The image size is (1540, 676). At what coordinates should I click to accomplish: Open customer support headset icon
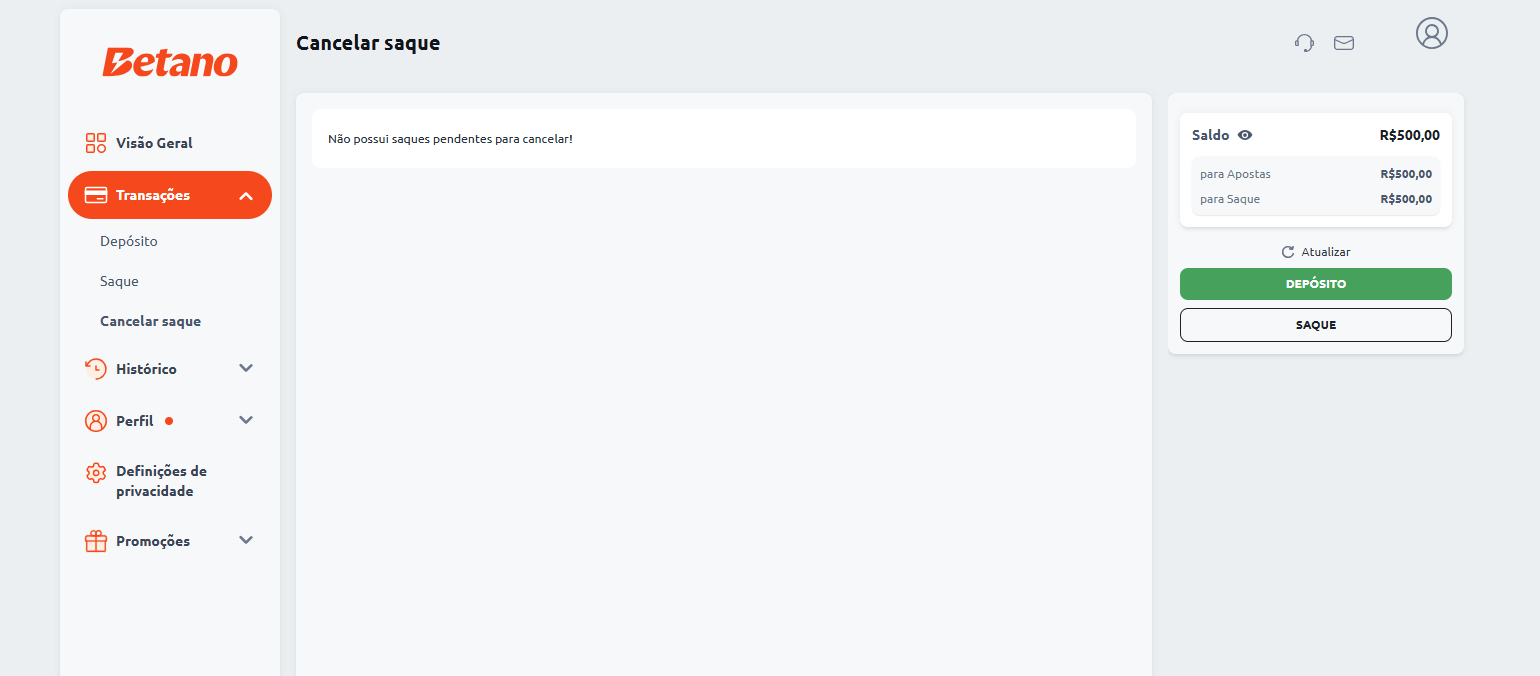(x=1304, y=43)
